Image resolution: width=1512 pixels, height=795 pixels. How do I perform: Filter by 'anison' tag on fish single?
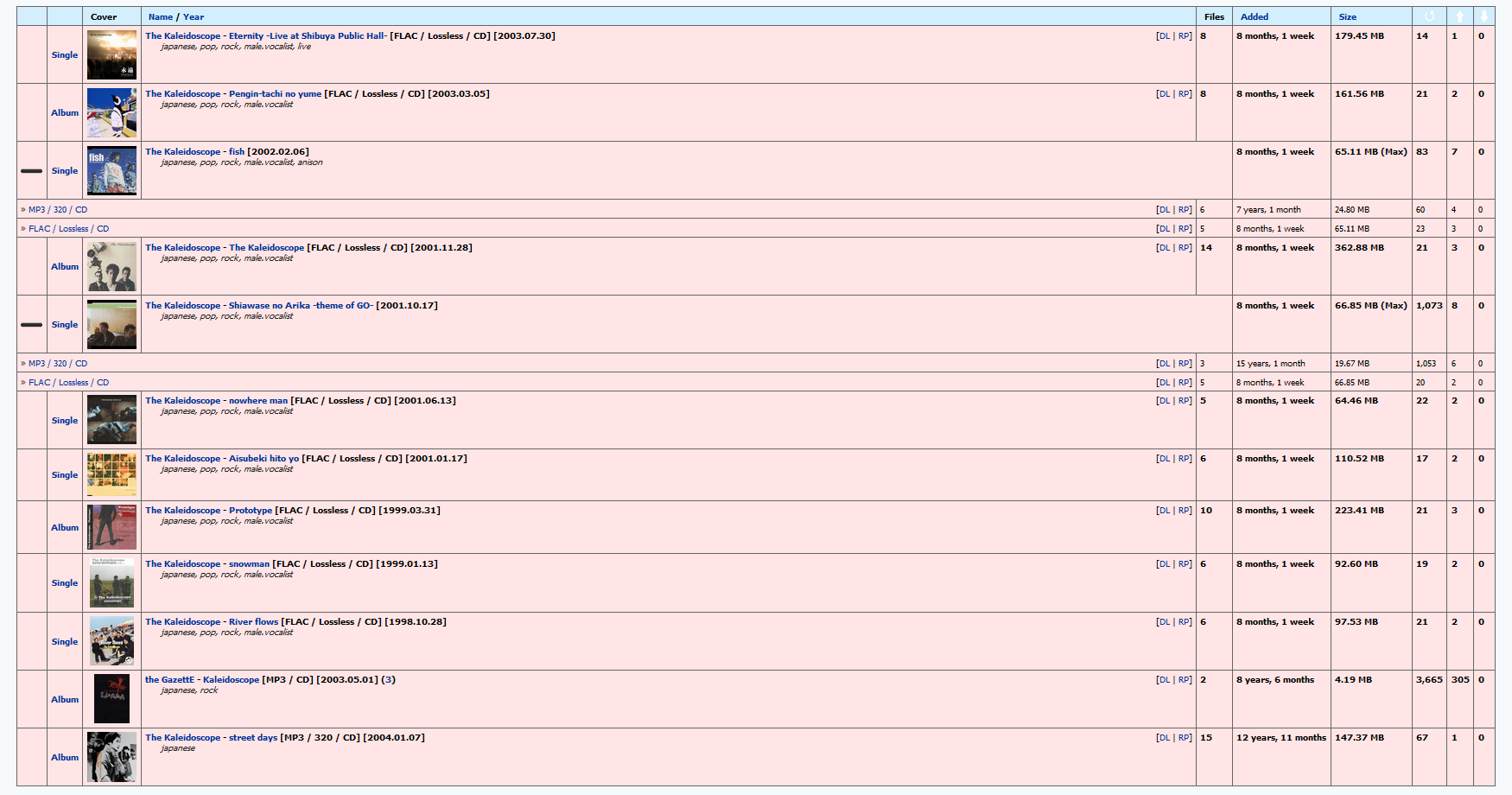[310, 162]
